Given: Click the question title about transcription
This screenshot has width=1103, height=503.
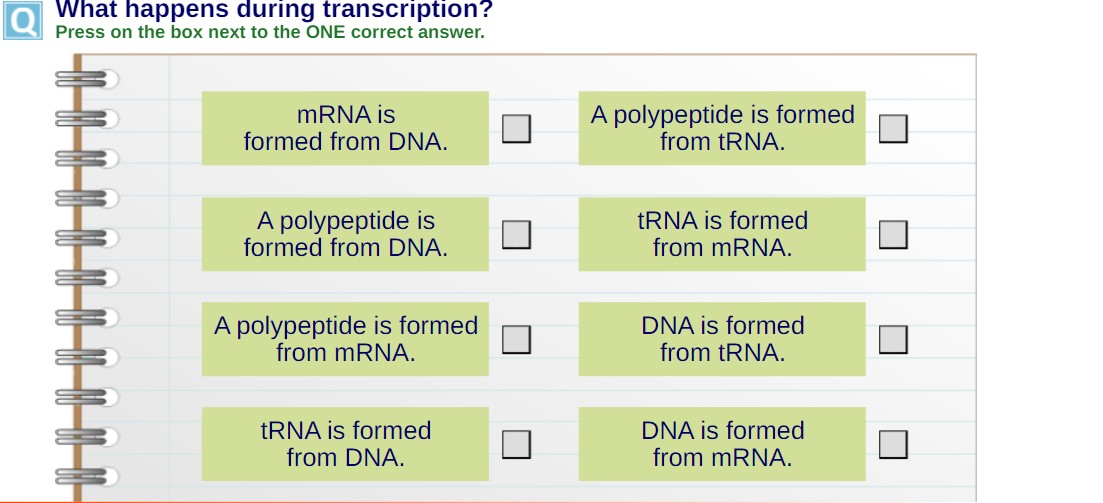Looking at the screenshot, I should (x=274, y=10).
